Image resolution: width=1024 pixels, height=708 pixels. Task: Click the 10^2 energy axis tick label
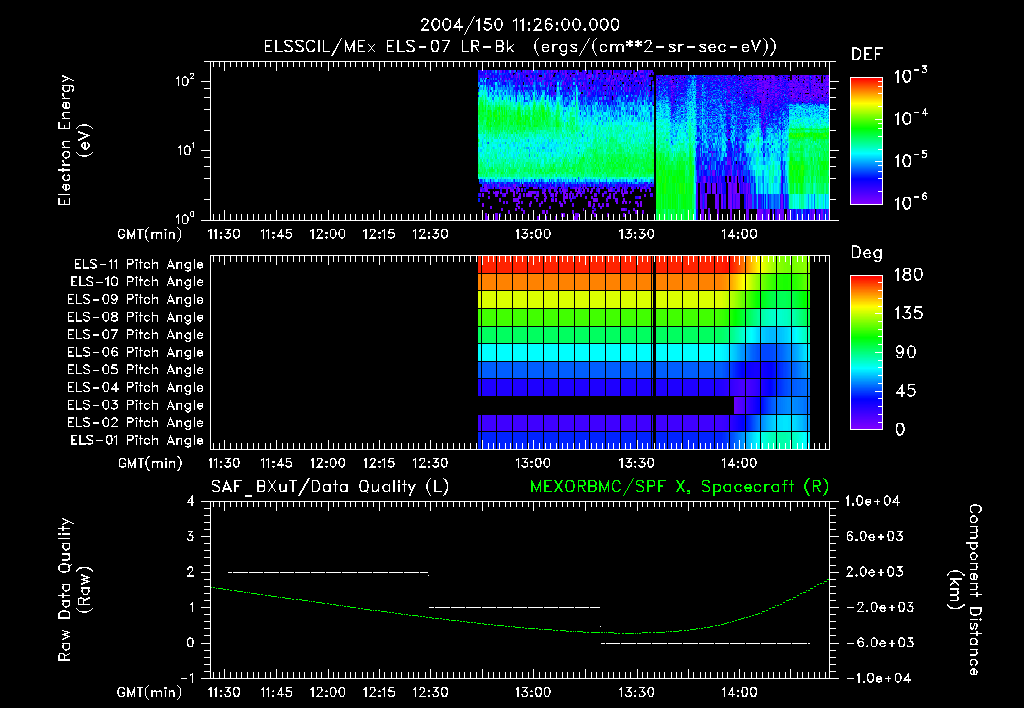(x=185, y=81)
